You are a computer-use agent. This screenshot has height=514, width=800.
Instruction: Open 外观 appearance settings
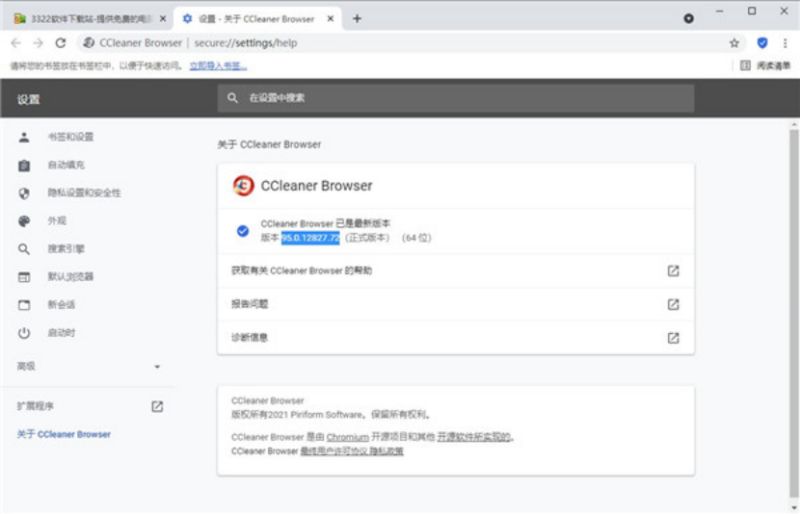(x=57, y=221)
